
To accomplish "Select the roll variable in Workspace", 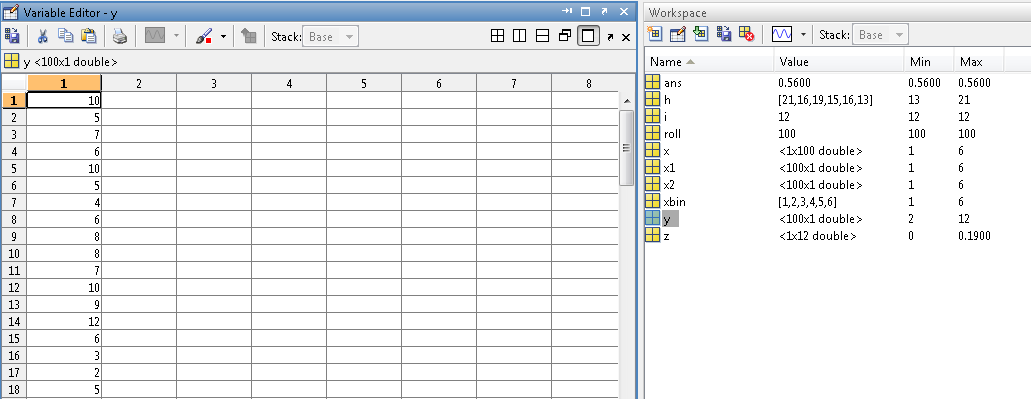I will coord(672,134).
